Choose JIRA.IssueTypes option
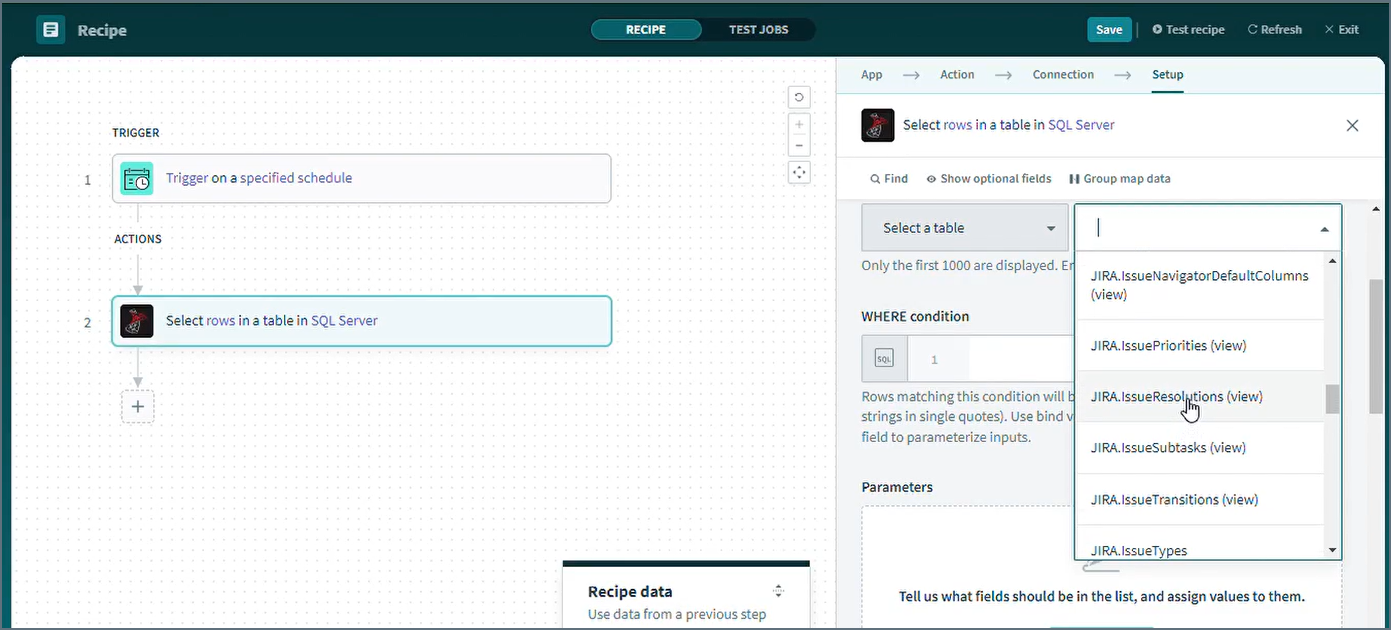Viewport: 1391px width, 630px height. coord(1199,545)
